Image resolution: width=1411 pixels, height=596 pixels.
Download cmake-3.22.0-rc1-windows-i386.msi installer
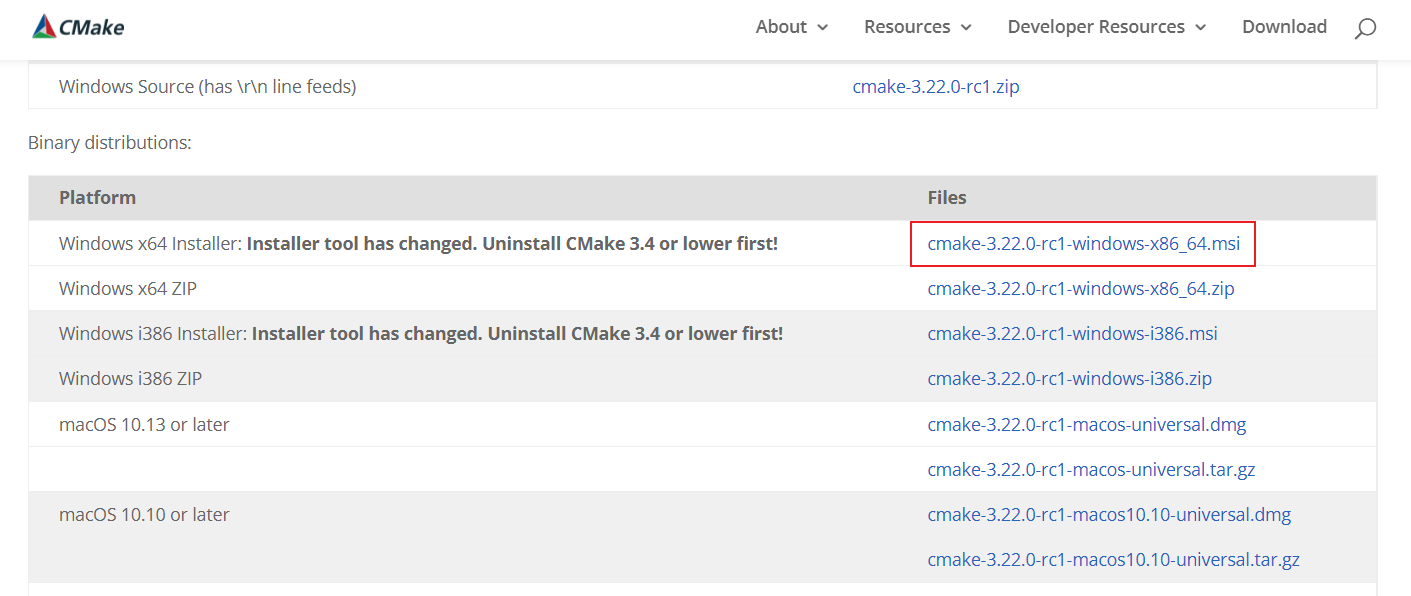click(1072, 334)
